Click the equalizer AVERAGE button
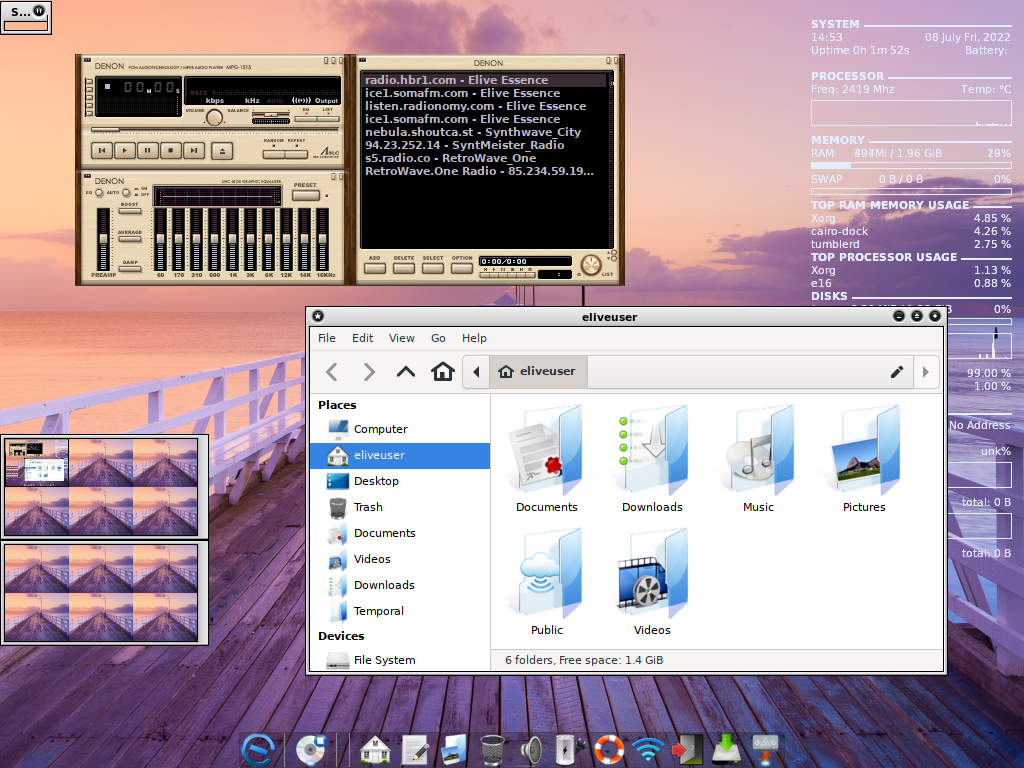The height and width of the screenshot is (768, 1024). click(130, 239)
